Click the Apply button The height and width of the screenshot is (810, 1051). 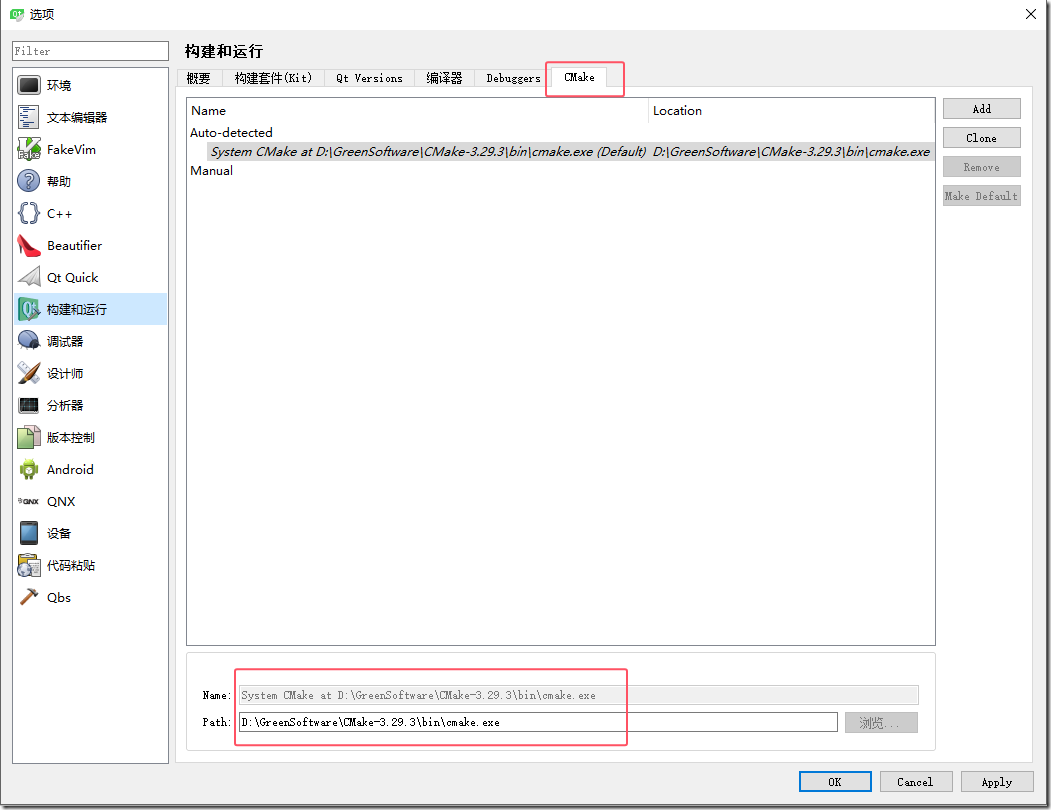tap(997, 782)
